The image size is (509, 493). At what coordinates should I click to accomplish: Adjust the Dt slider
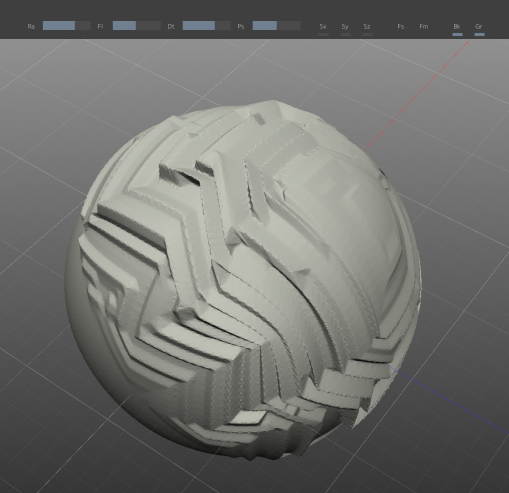[207, 26]
